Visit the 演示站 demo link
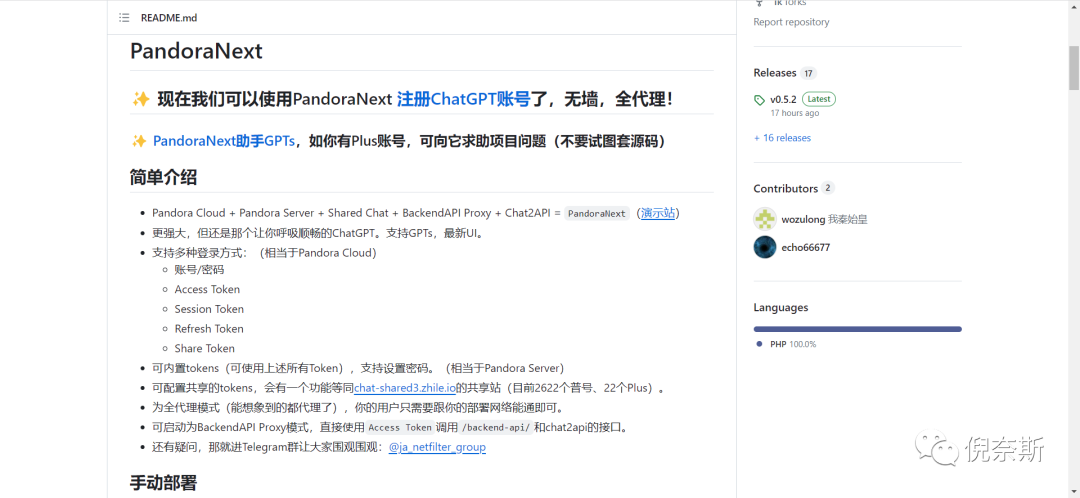Screen dimensions: 1080x498 tap(658, 214)
